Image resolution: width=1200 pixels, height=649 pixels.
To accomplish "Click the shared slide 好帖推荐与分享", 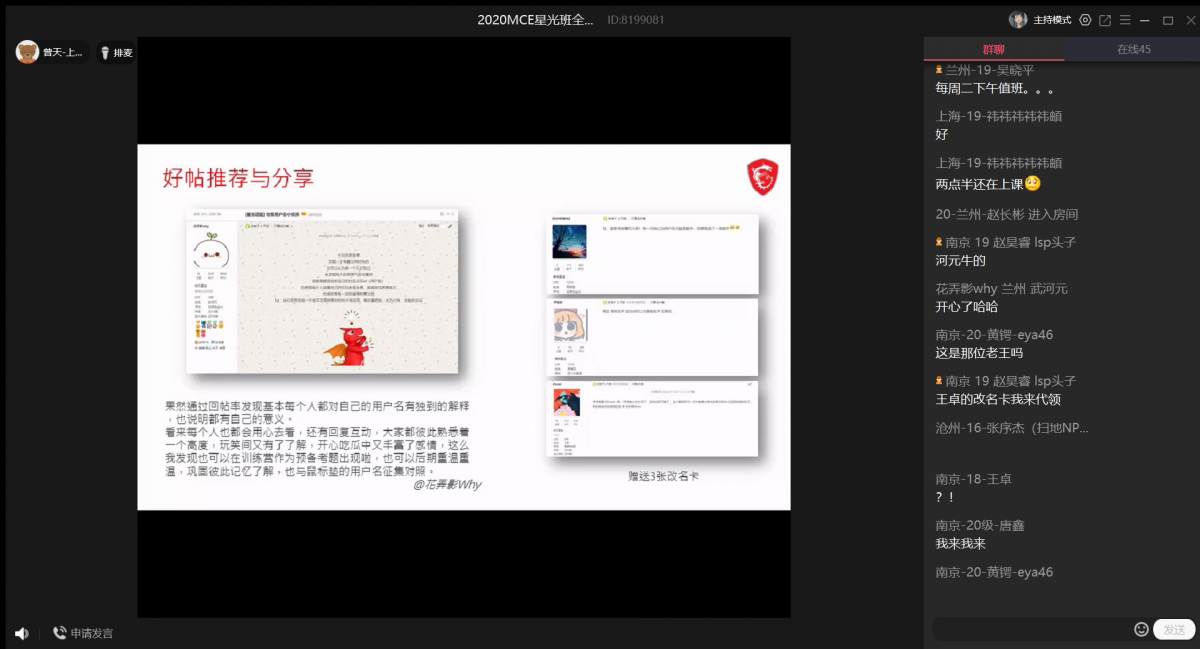I will tap(464, 327).
